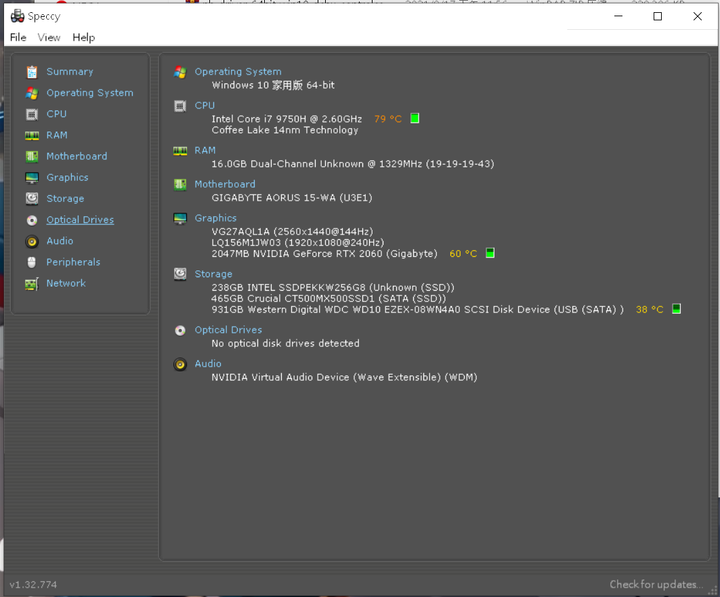Click the Audio speaker icon in summary panel
The image size is (720, 597).
[x=180, y=365]
